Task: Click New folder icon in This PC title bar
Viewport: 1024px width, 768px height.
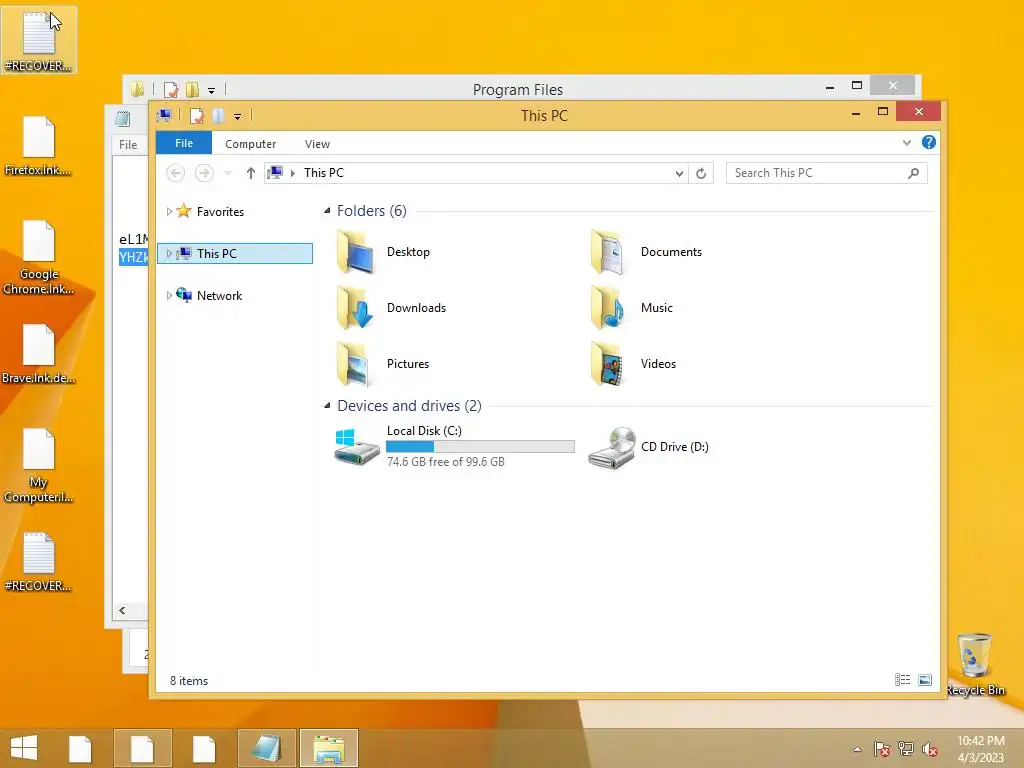Action: [218, 116]
